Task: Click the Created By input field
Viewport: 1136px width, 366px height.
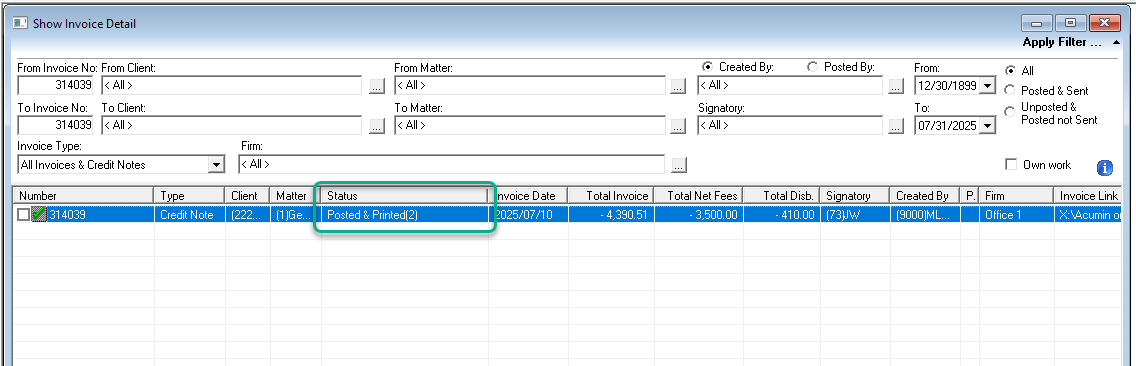Action: [x=790, y=86]
